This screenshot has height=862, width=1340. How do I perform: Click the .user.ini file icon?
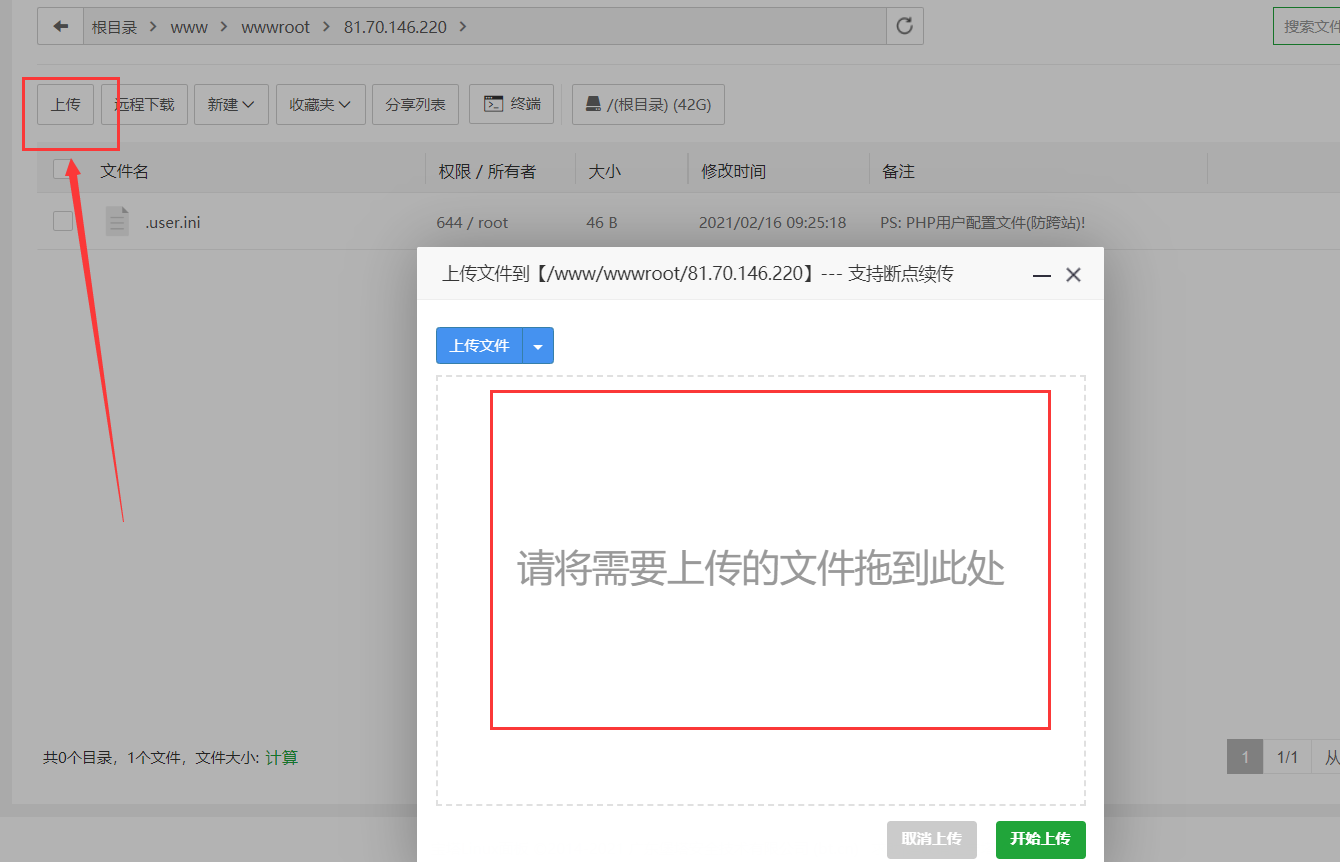click(x=118, y=221)
